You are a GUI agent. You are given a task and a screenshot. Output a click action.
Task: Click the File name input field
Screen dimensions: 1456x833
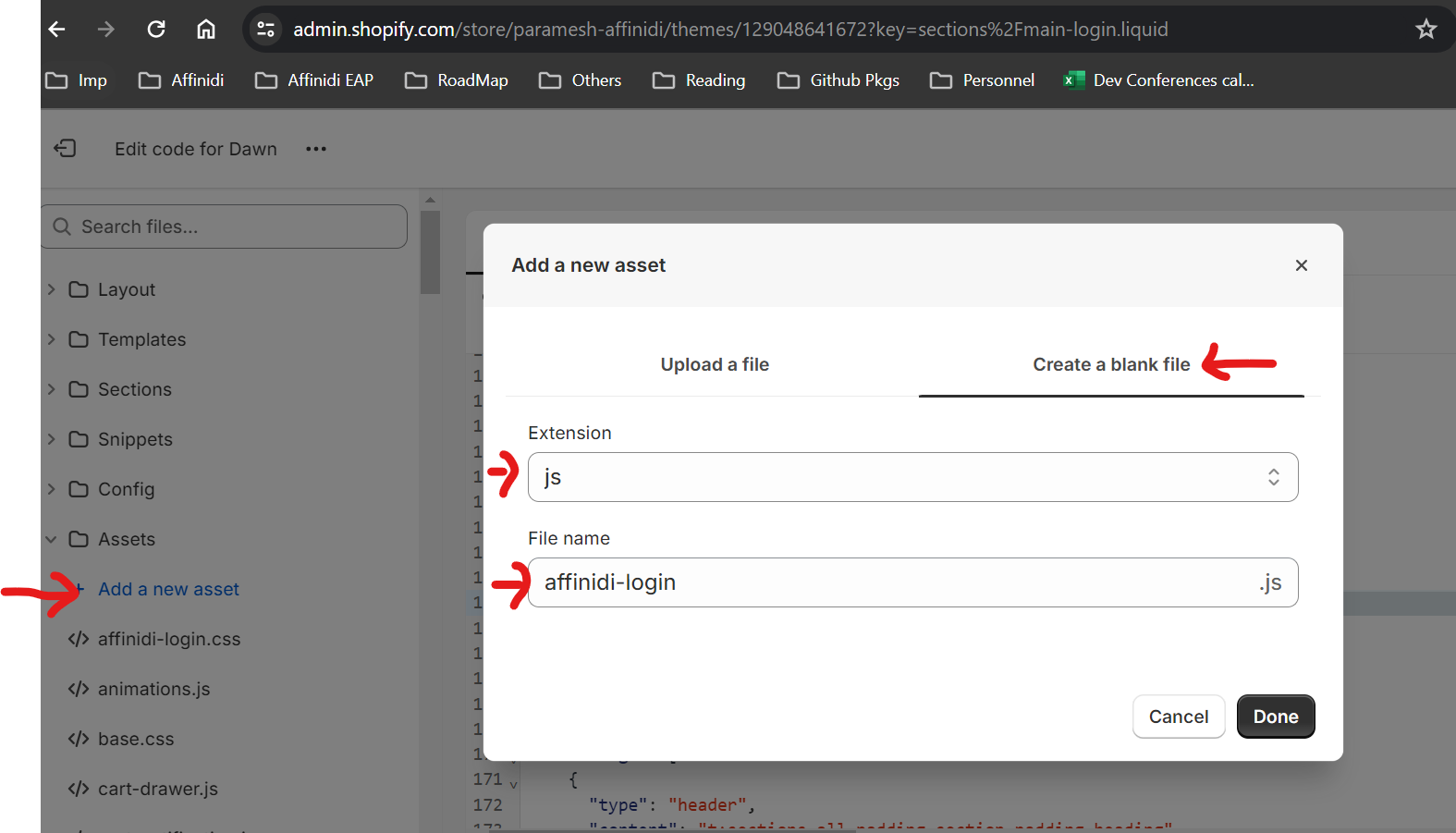point(913,582)
